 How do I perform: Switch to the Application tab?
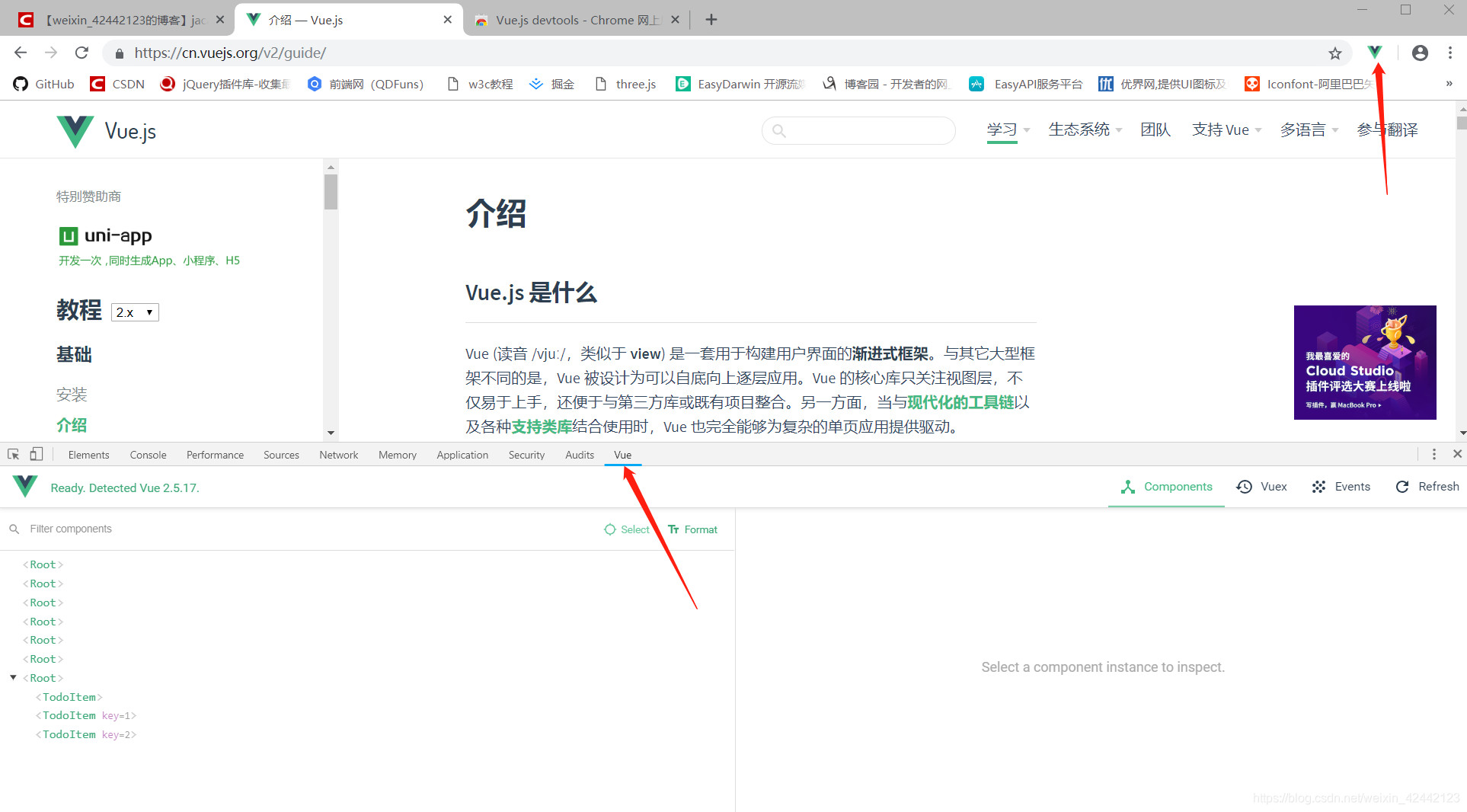(x=462, y=455)
